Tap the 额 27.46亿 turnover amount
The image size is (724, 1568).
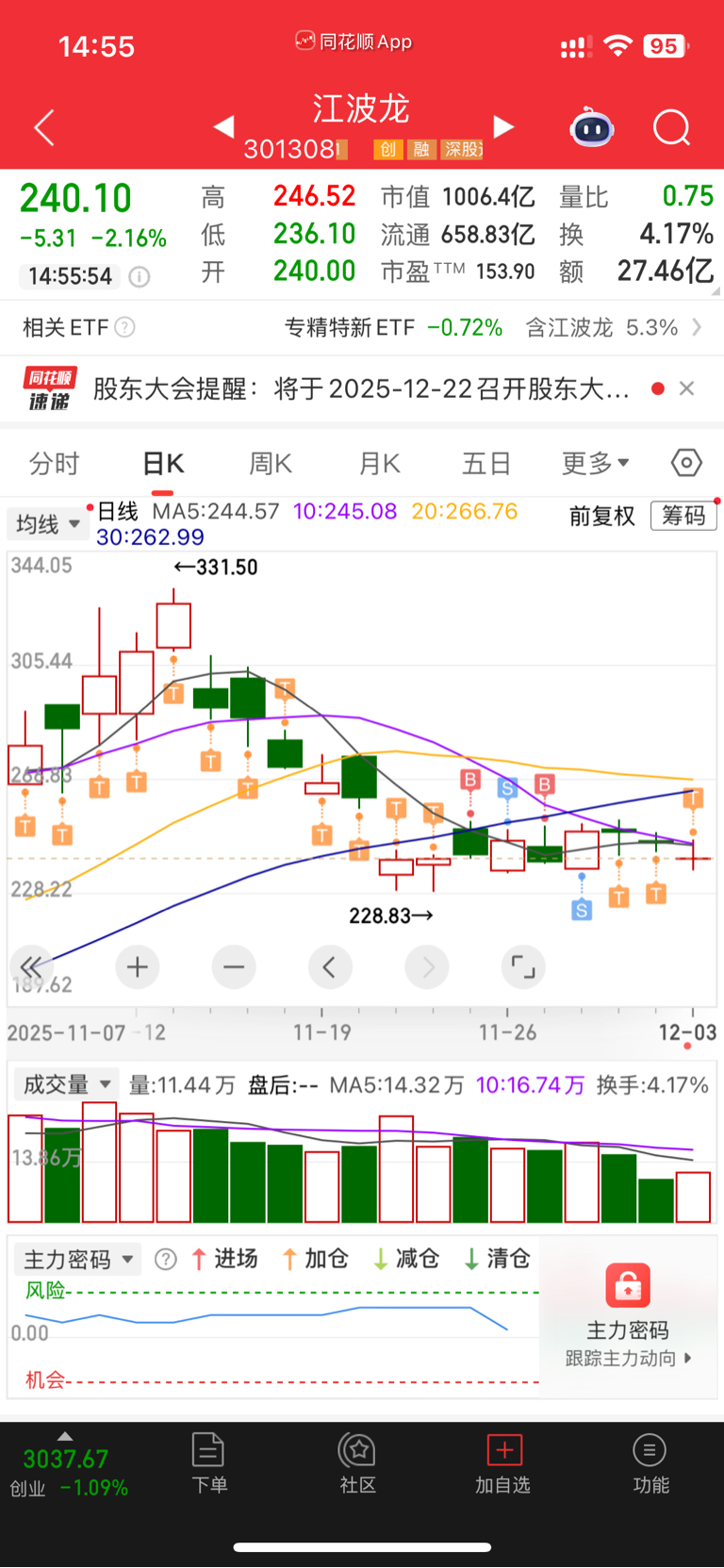tap(636, 272)
